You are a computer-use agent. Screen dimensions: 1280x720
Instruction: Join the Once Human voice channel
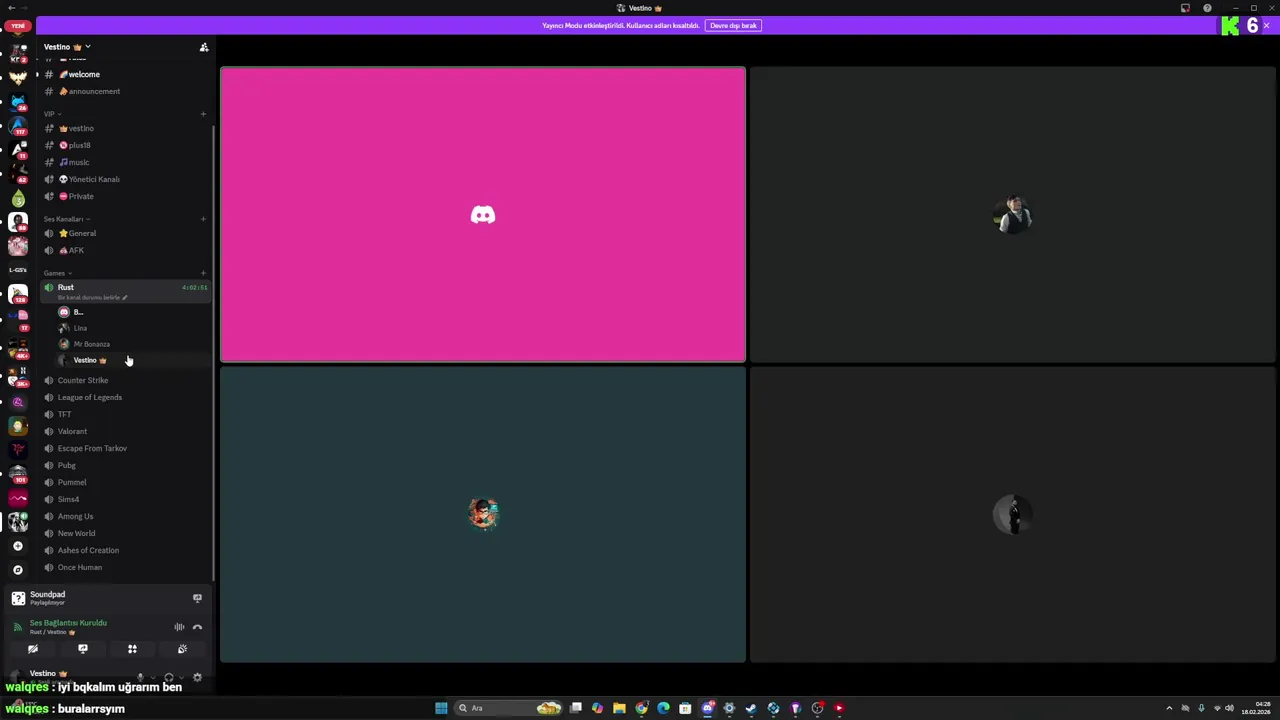point(125,567)
